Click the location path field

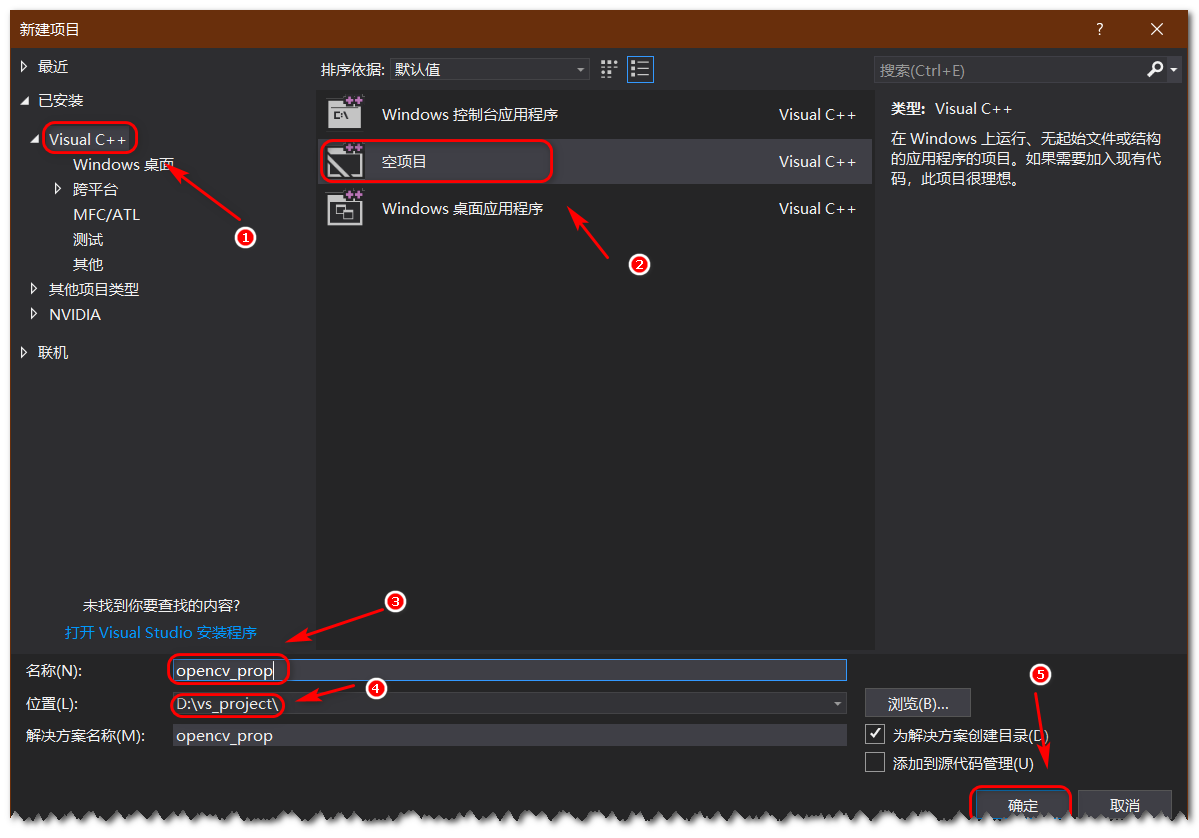point(509,703)
